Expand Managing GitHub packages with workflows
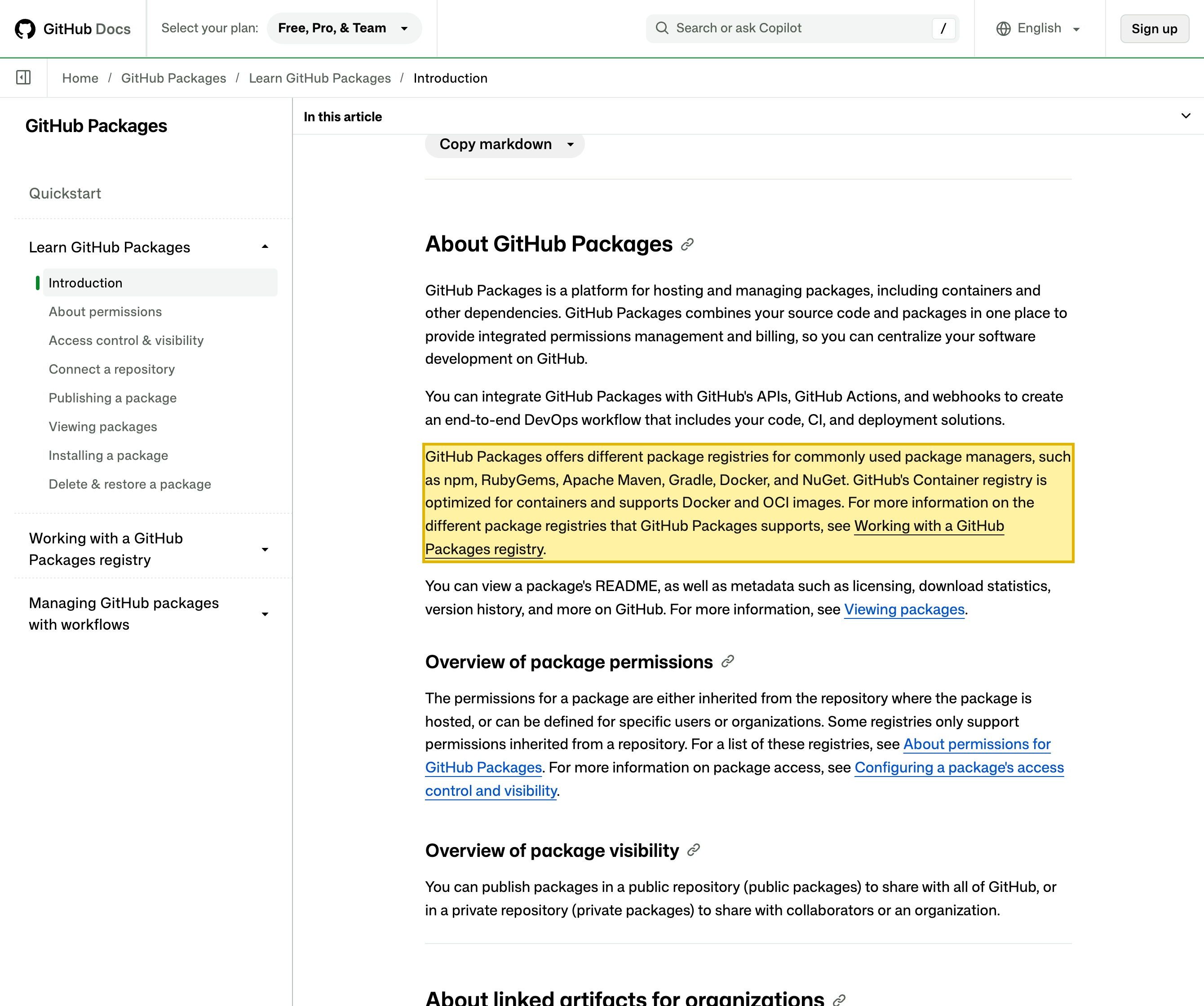The width and height of the screenshot is (1204, 1006). tap(265, 614)
